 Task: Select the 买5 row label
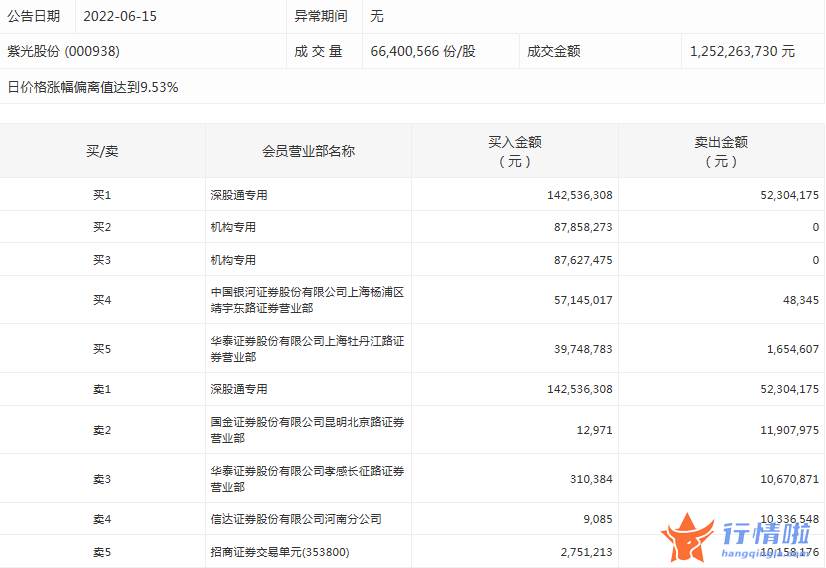102,349
